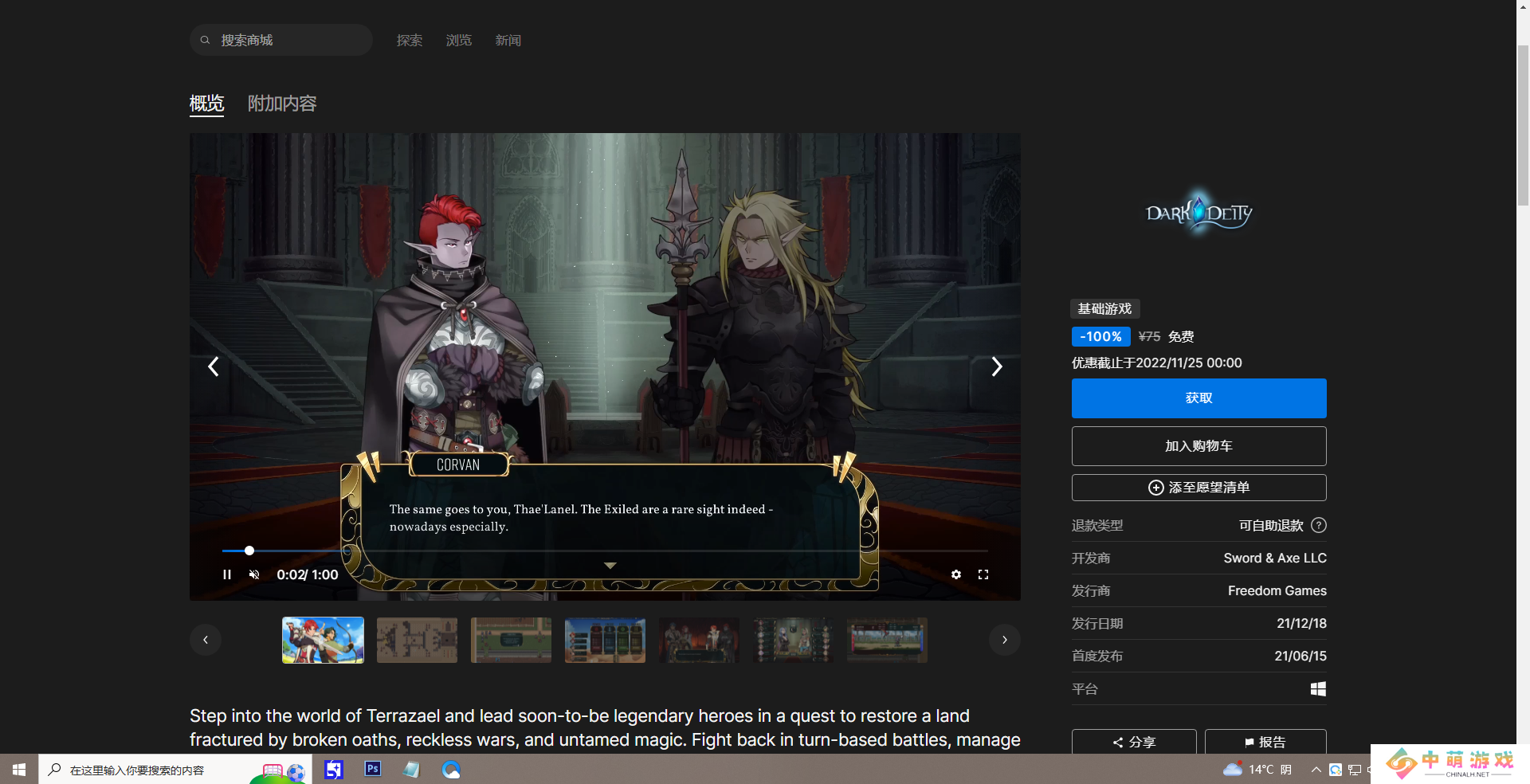Open developer Sword & Axe LLC
The width and height of the screenshot is (1530, 784).
coord(1275,559)
